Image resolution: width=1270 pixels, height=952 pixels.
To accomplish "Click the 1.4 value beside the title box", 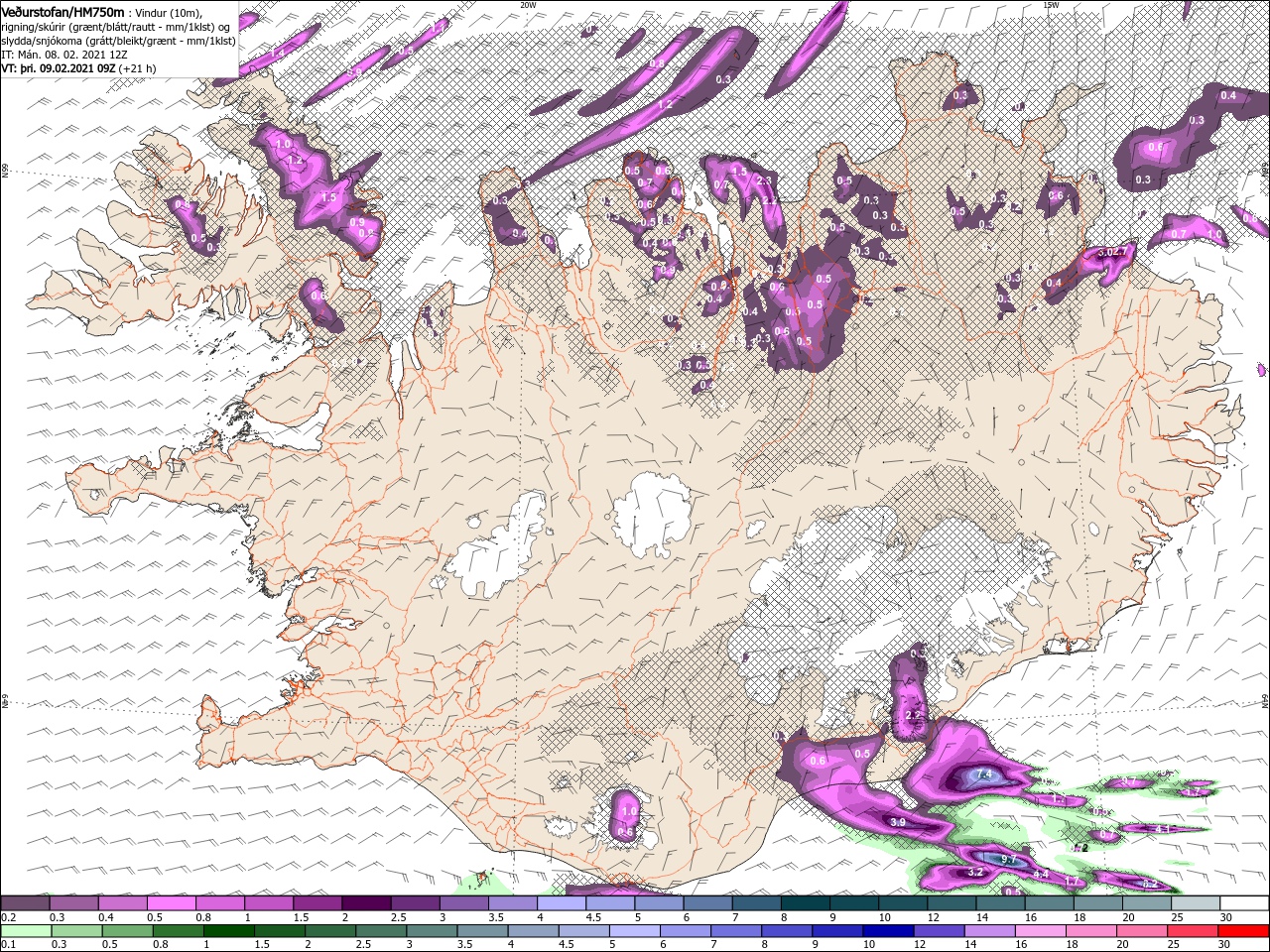I will [278, 53].
